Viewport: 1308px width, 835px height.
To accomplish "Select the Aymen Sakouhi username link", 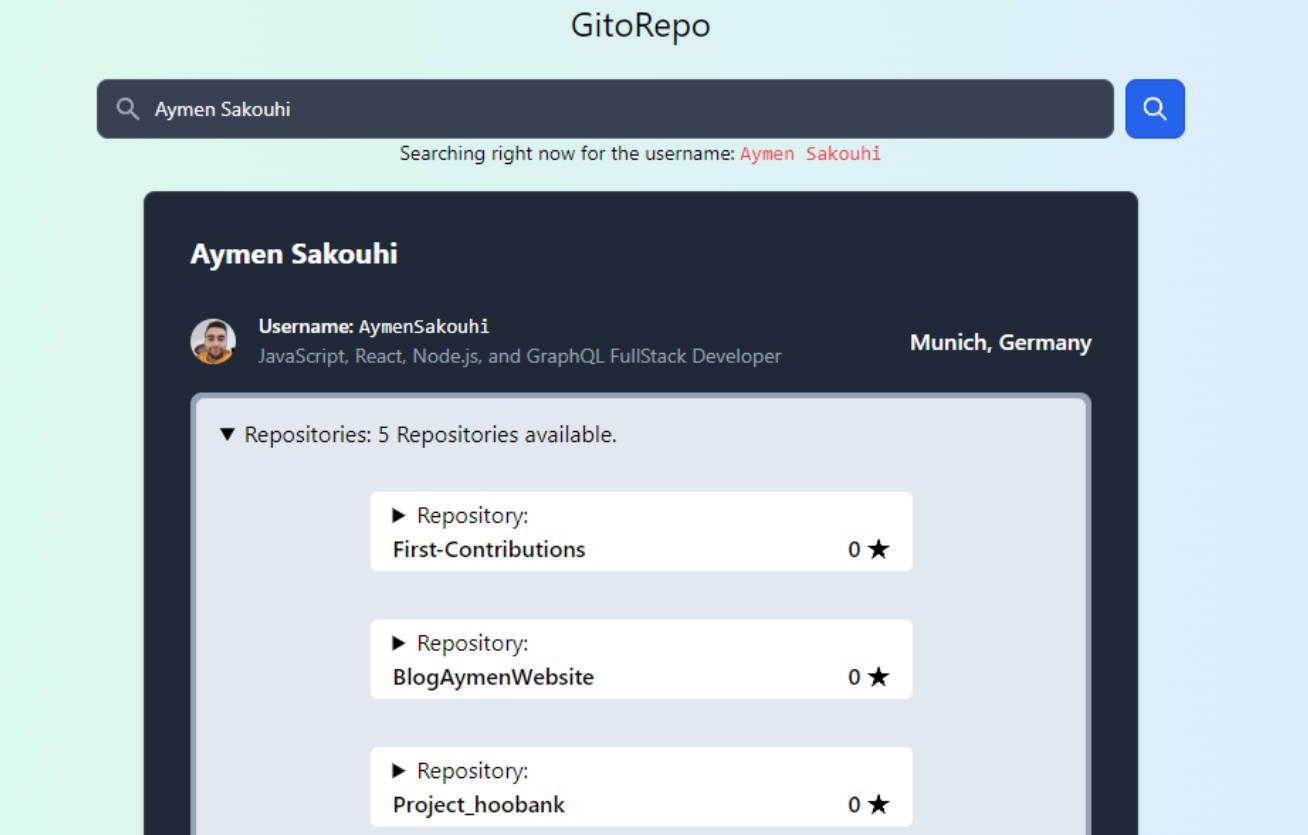I will point(422,326).
